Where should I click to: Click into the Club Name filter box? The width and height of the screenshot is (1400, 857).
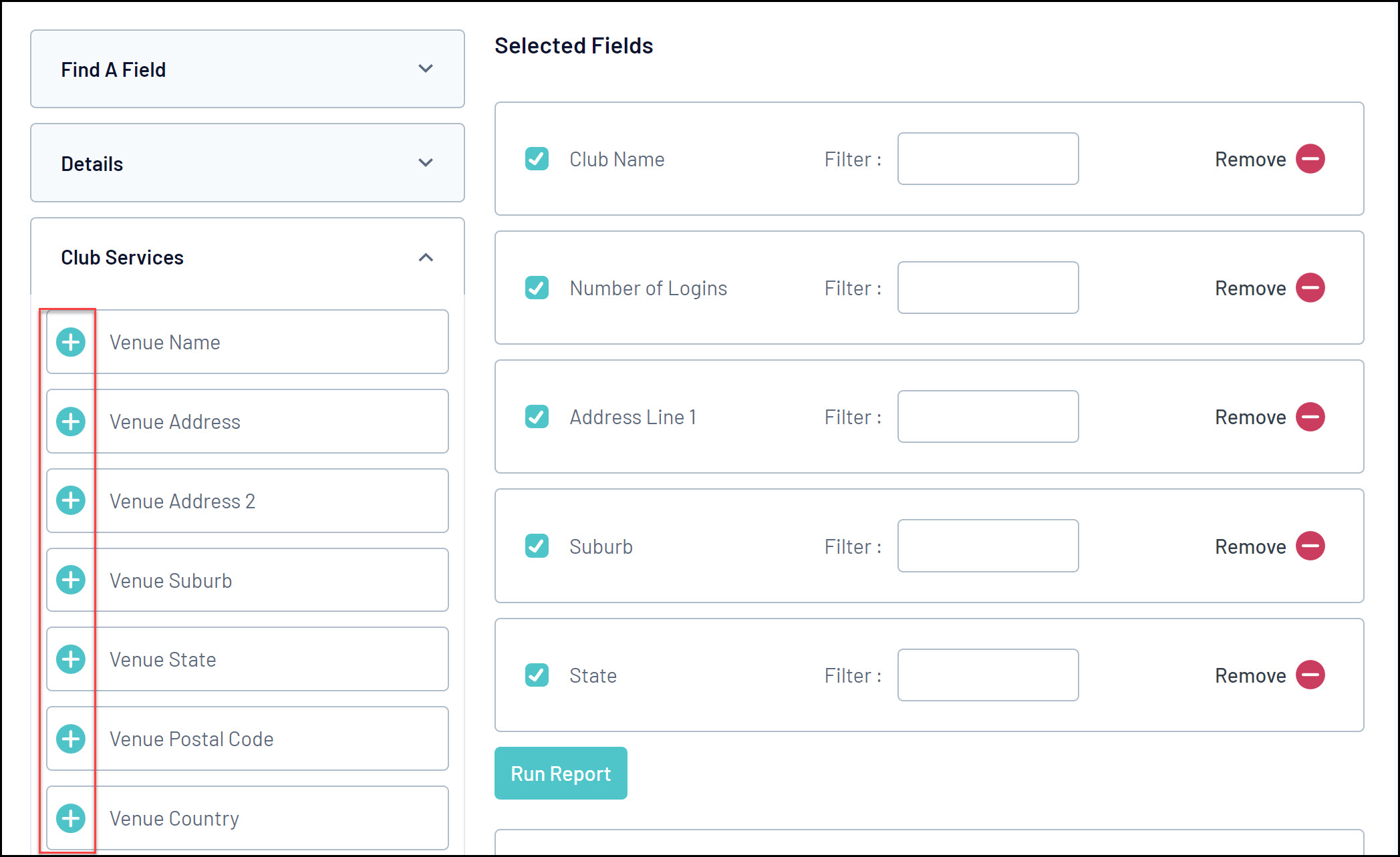988,159
